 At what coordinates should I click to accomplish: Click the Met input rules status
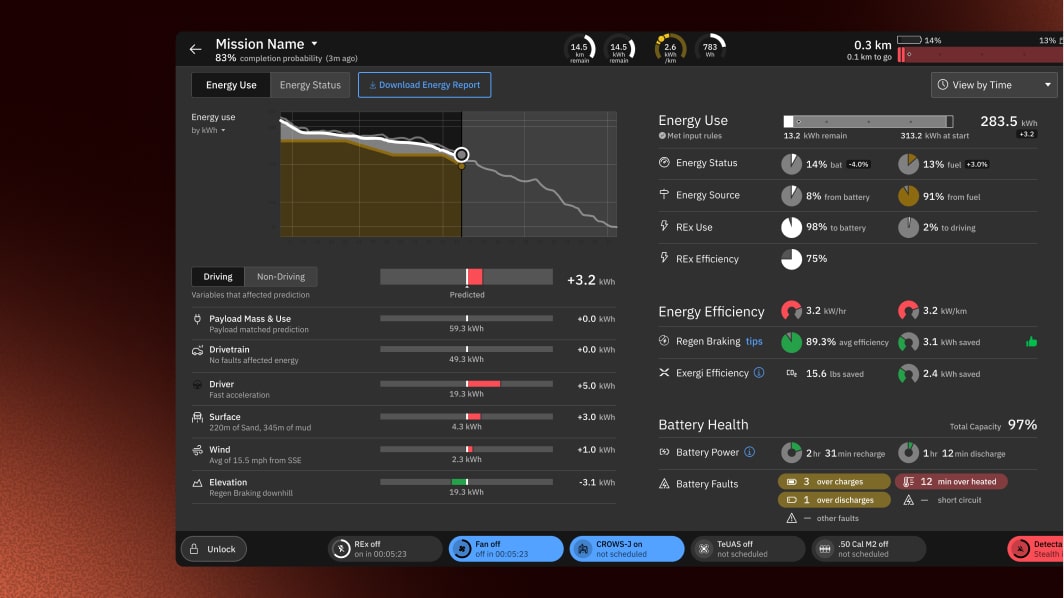[x=690, y=136]
